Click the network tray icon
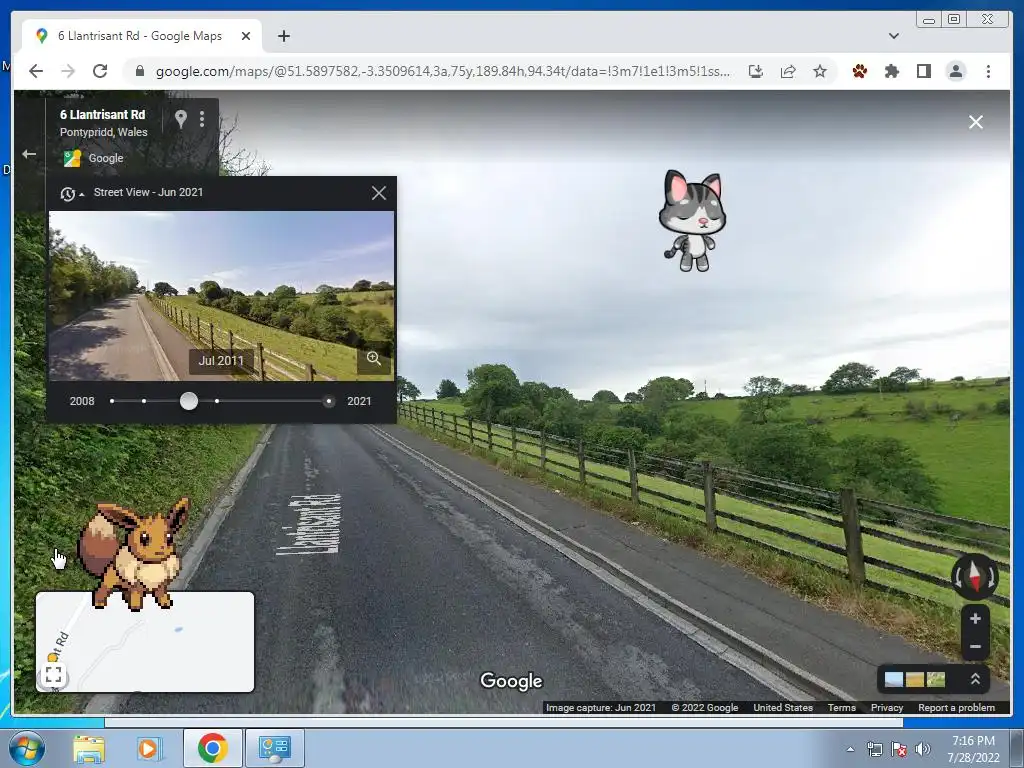This screenshot has width=1024, height=768. pyautogui.click(x=874, y=749)
